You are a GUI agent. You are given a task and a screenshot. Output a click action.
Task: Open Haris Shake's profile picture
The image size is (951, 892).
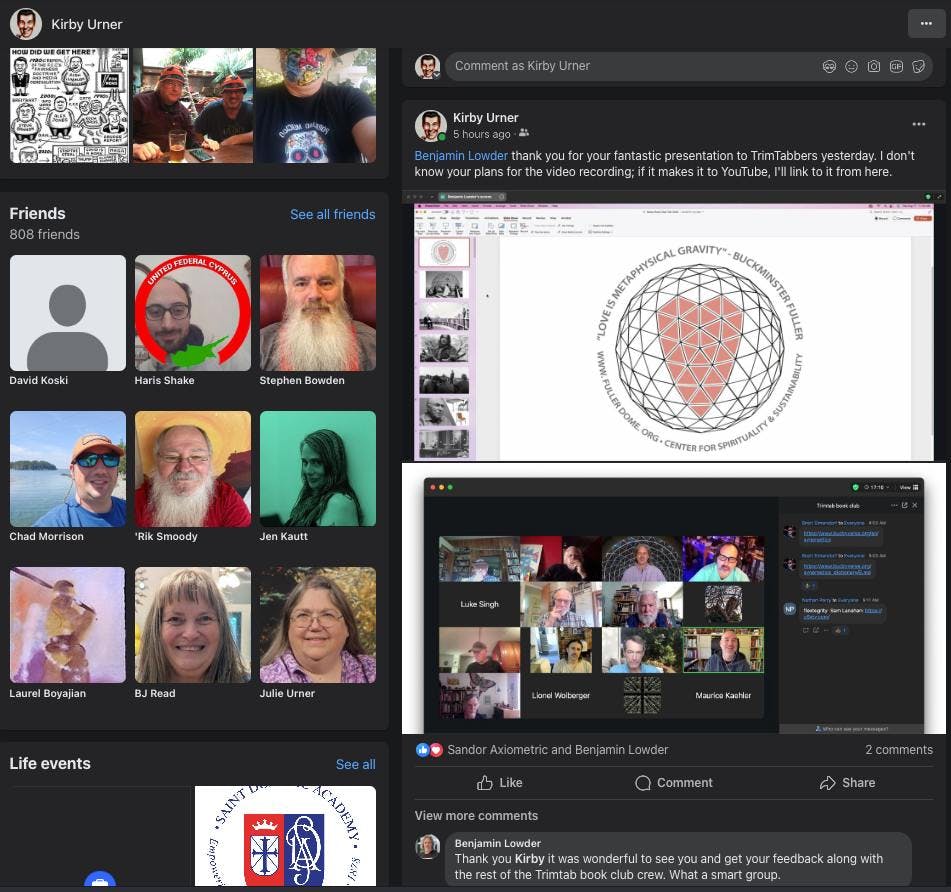[193, 313]
